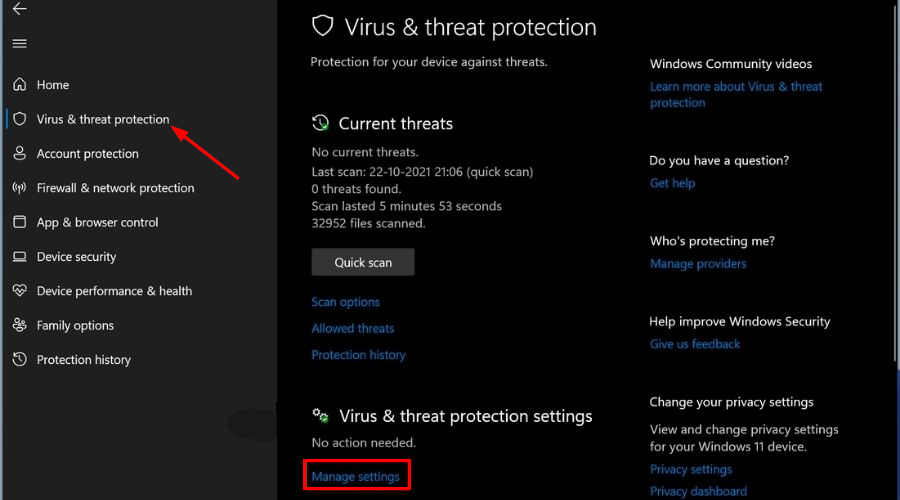Expand the hamburger navigation menu

pos(19,44)
